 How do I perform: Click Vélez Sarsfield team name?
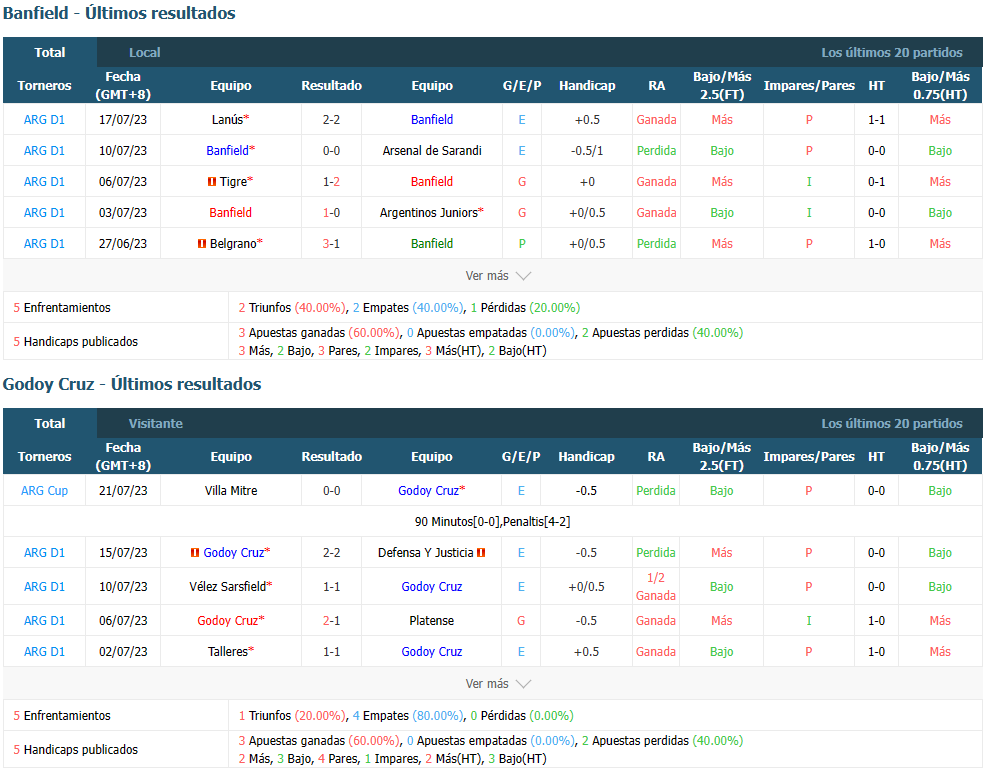(x=228, y=587)
